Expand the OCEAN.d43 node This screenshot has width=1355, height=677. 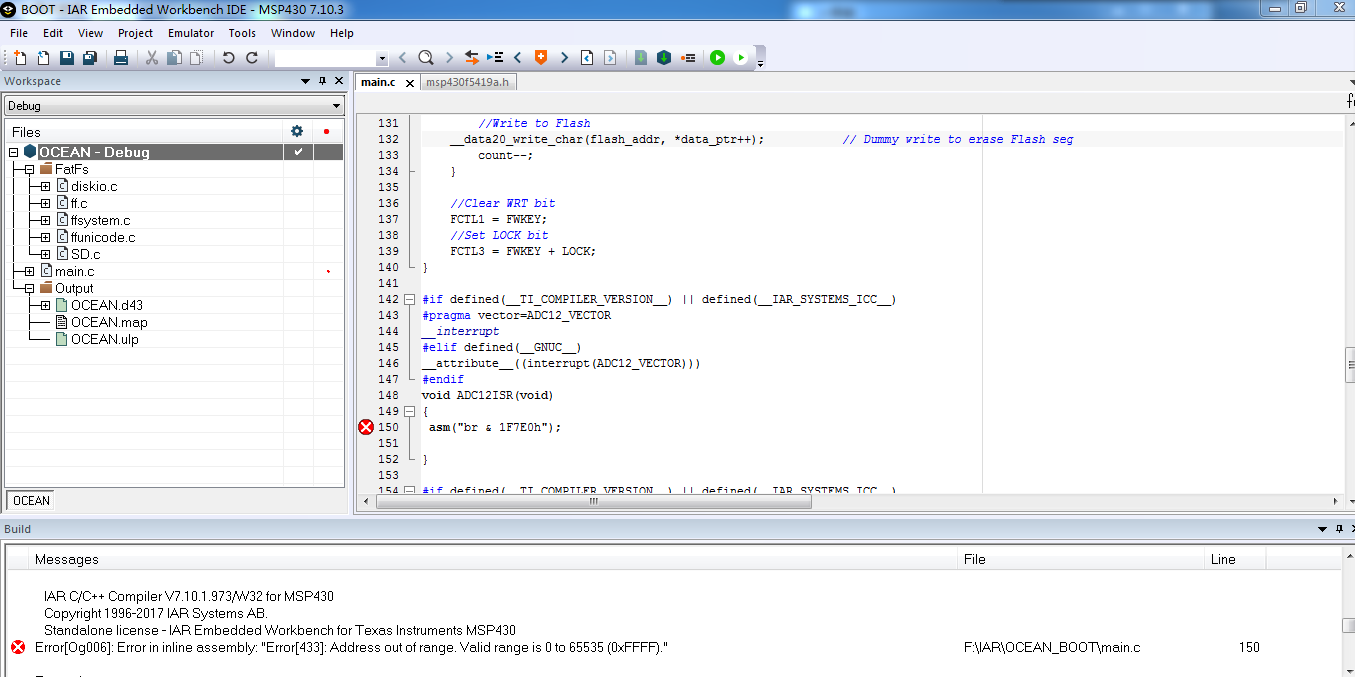45,305
